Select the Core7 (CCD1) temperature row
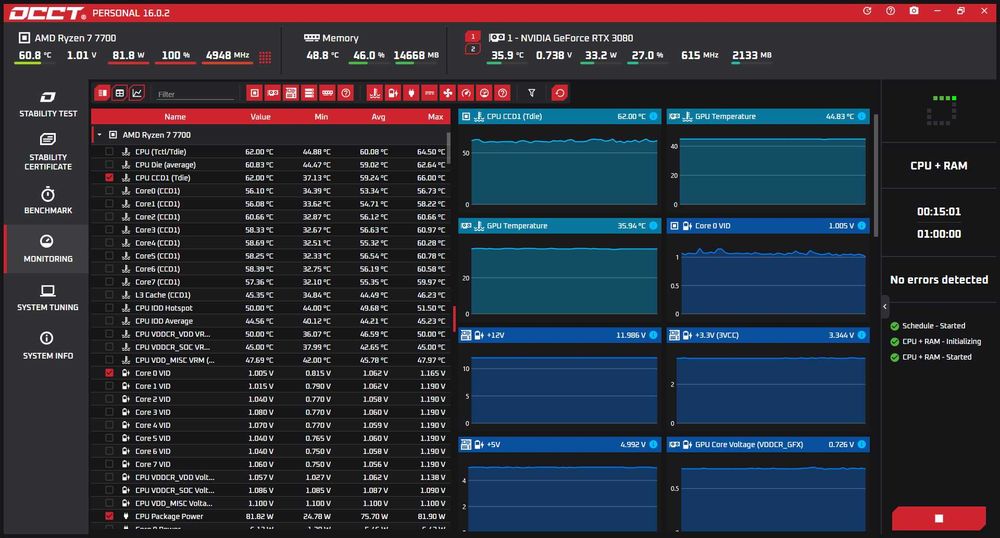 270,282
